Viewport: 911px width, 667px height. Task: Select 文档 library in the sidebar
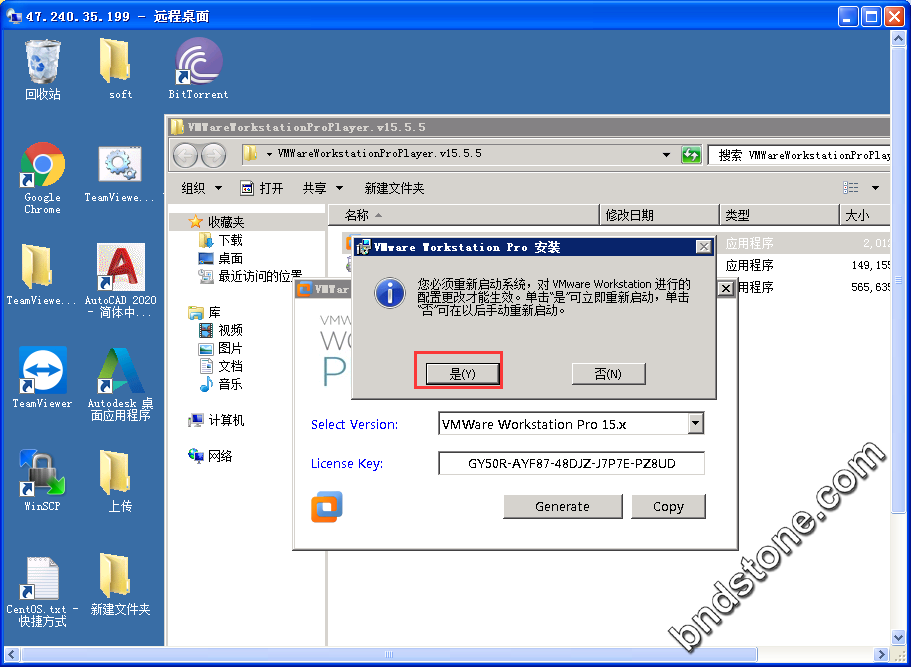(221, 366)
